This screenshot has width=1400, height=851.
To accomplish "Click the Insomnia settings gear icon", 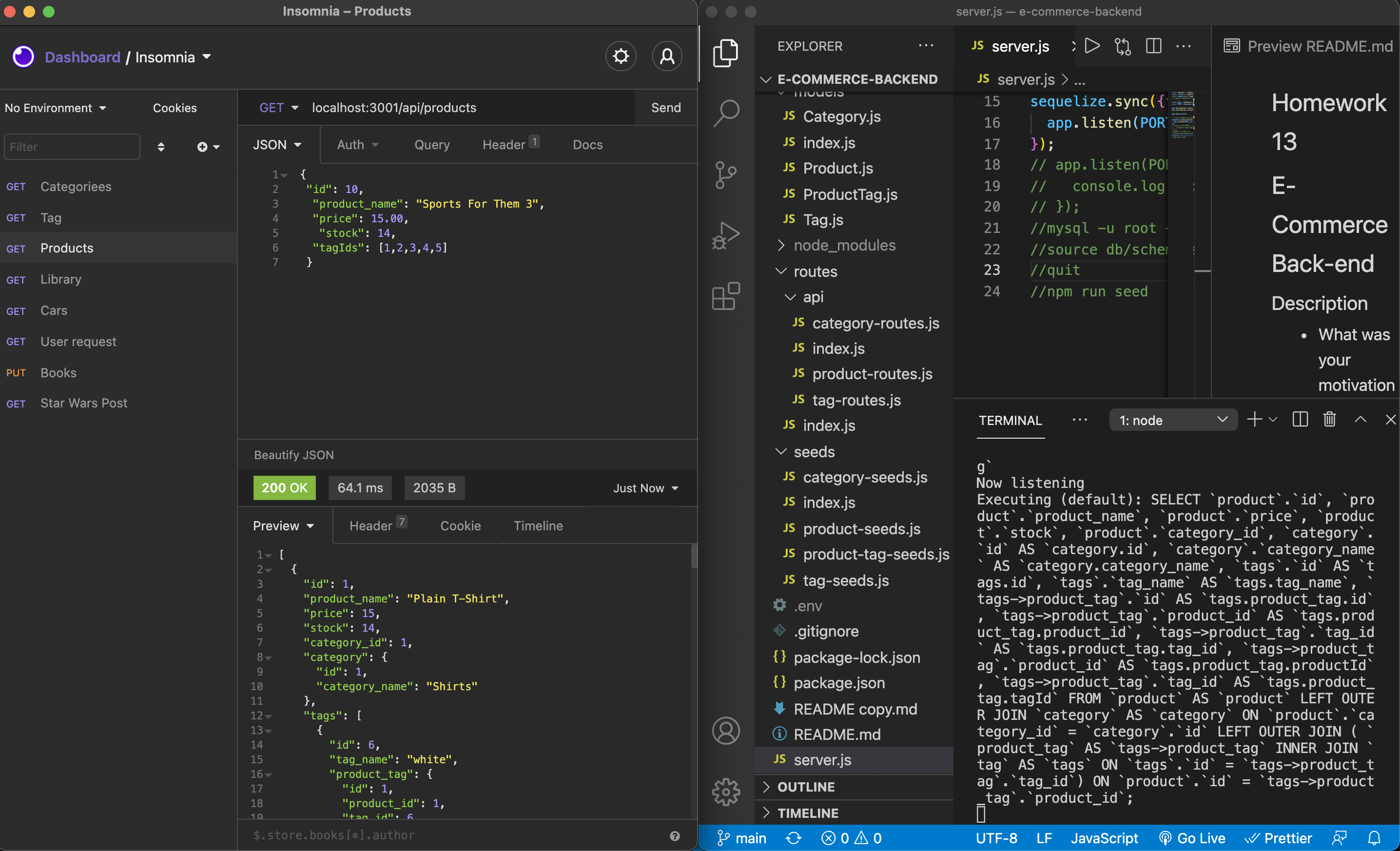I will point(621,56).
